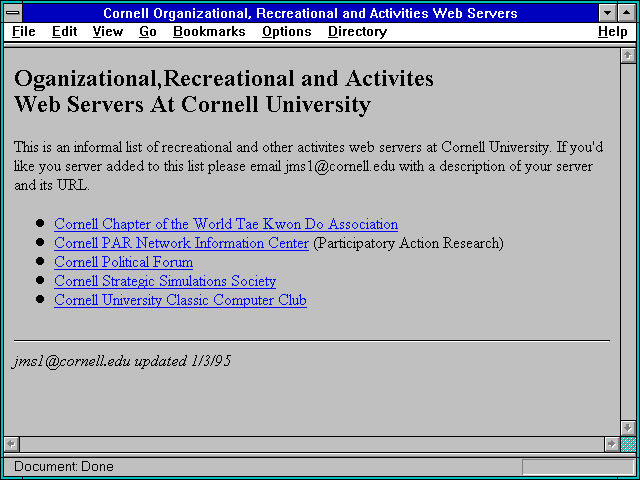Open the Directory menu

point(357,32)
